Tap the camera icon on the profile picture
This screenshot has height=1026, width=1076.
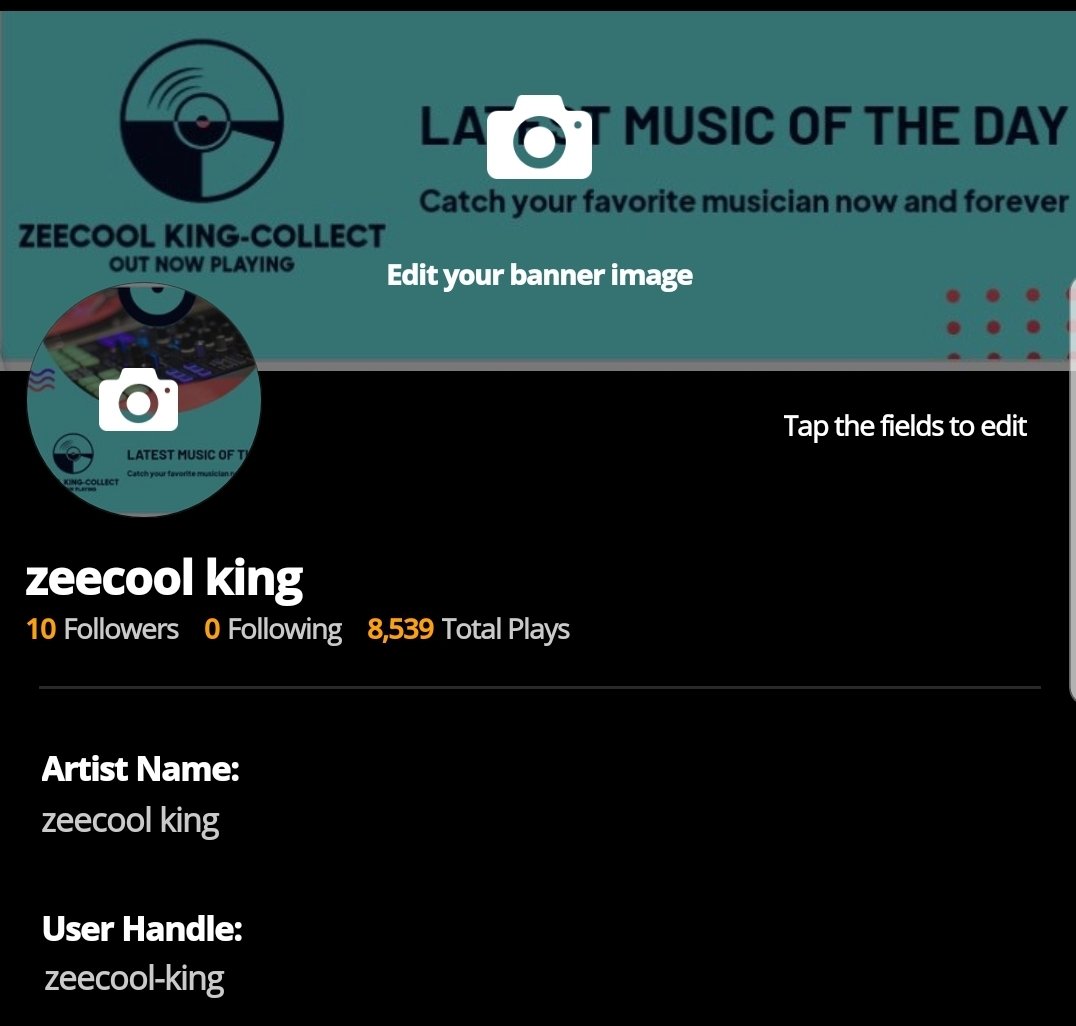(139, 399)
